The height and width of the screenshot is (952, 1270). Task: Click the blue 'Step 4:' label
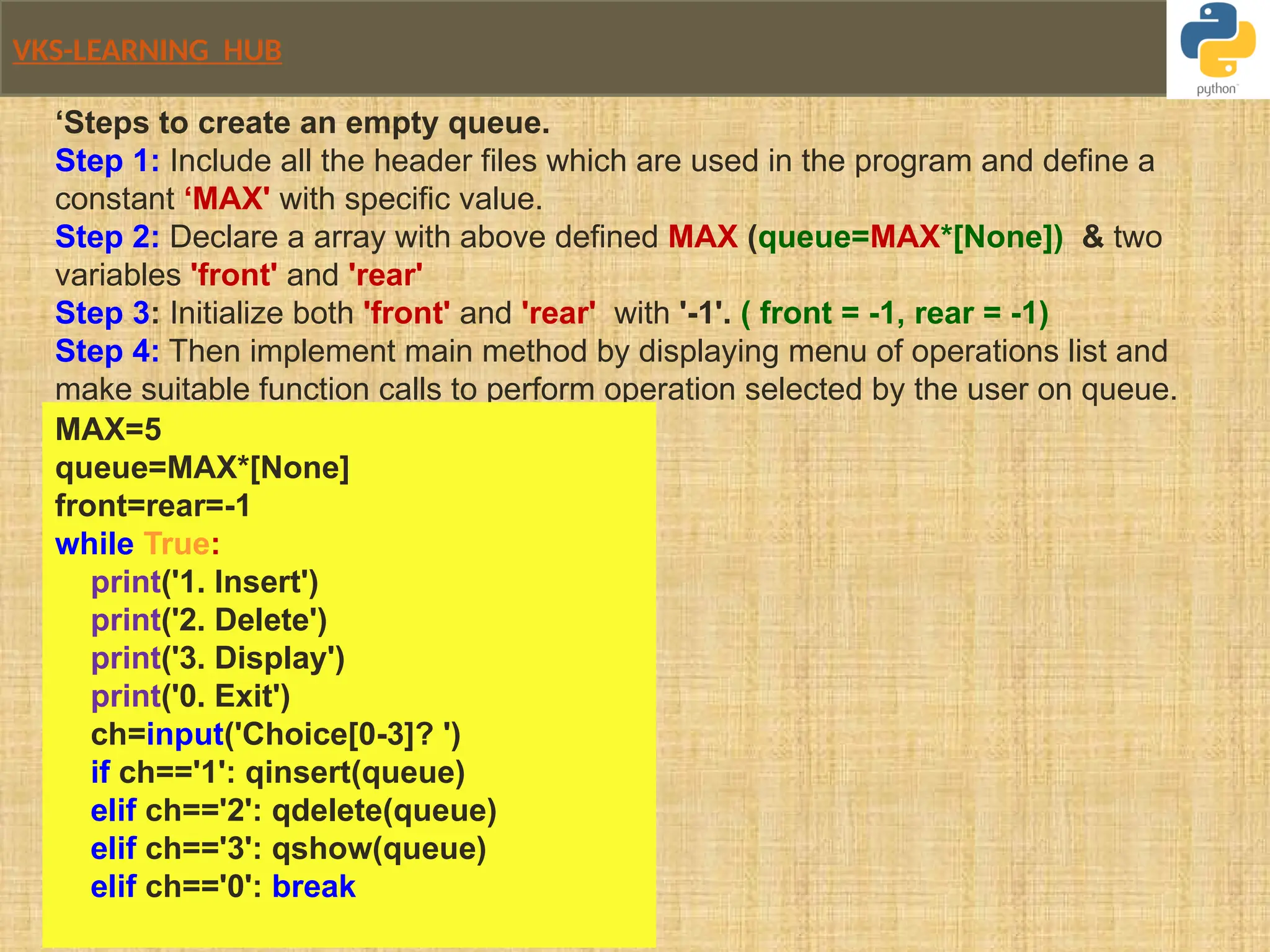(107, 351)
